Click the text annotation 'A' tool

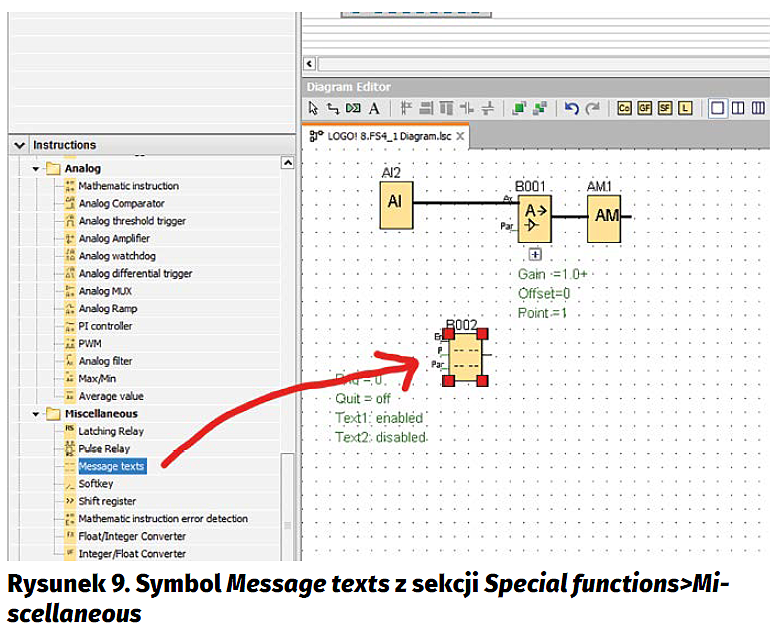(374, 108)
